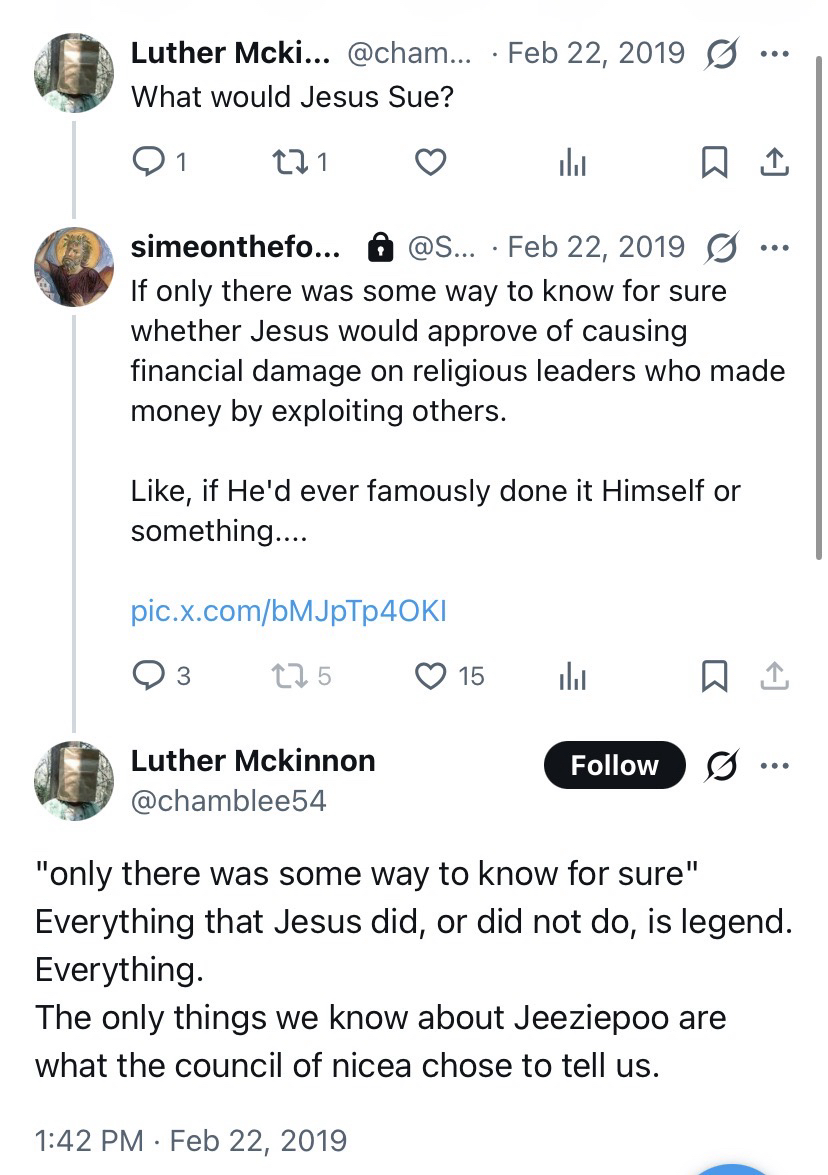Click the Grok icon next to Follow
The height and width of the screenshot is (1175, 828).
pyautogui.click(x=721, y=765)
